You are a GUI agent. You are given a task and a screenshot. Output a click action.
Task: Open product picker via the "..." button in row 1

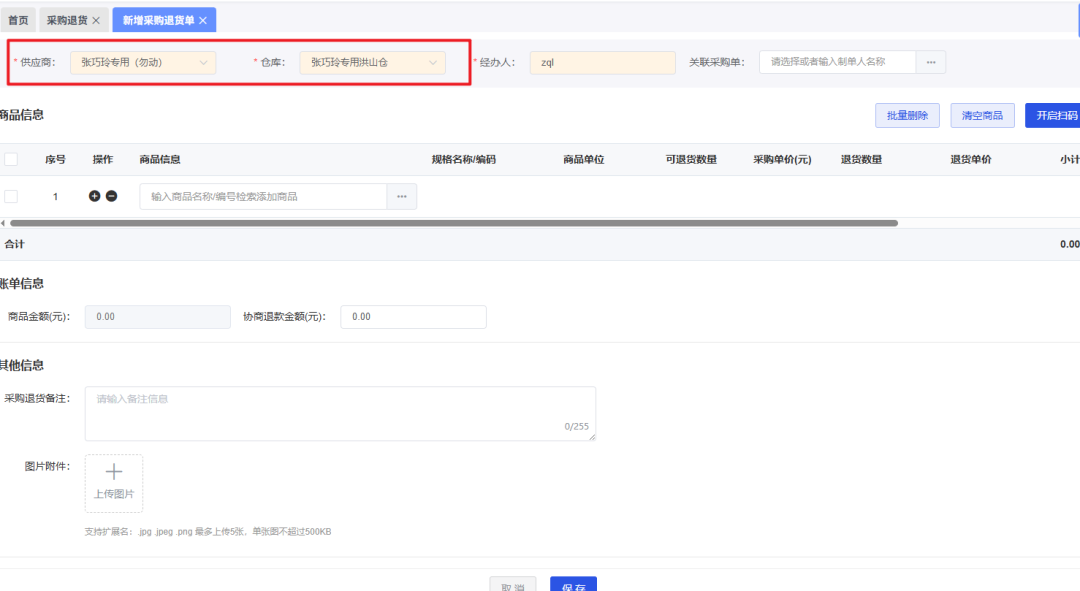401,195
